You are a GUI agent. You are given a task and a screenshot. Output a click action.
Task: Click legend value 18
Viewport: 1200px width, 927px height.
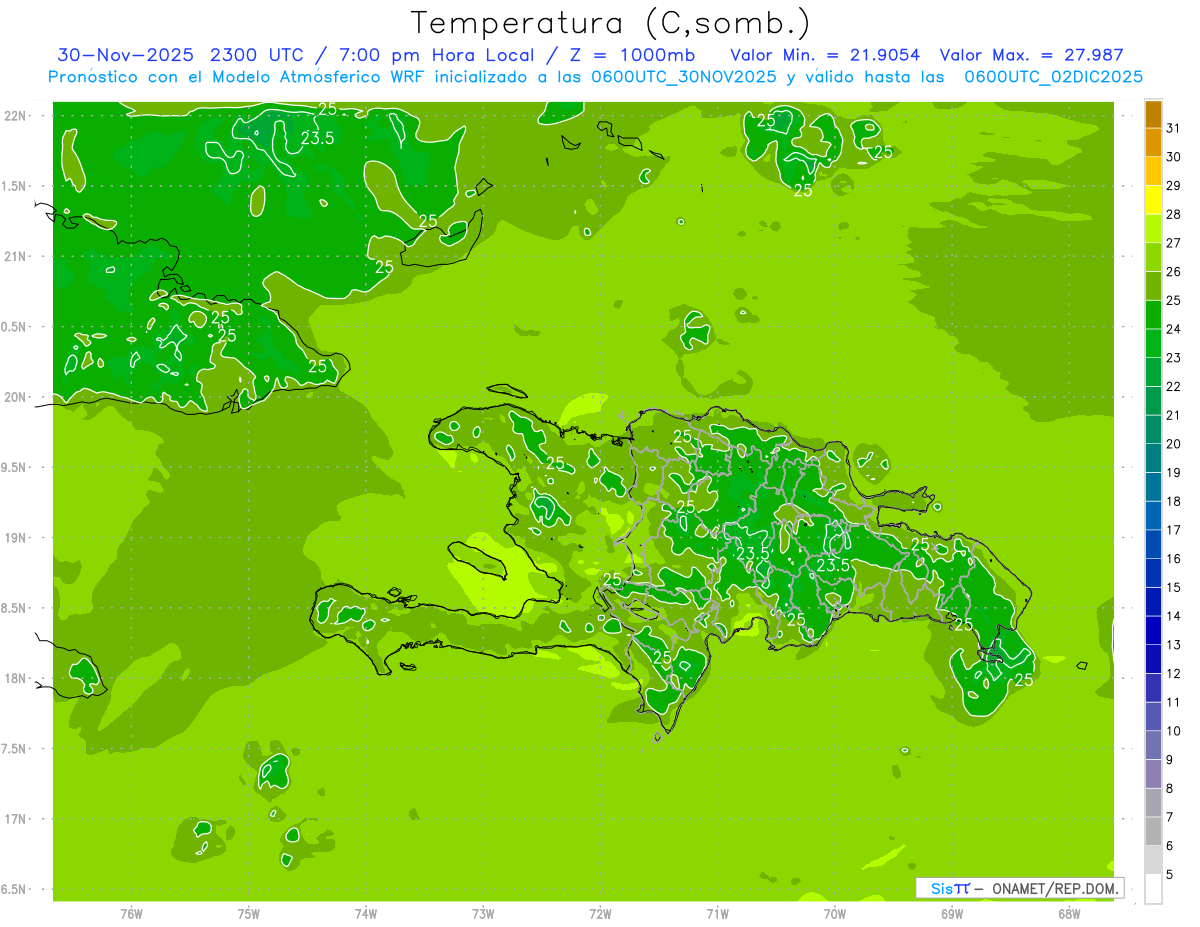(x=1174, y=501)
